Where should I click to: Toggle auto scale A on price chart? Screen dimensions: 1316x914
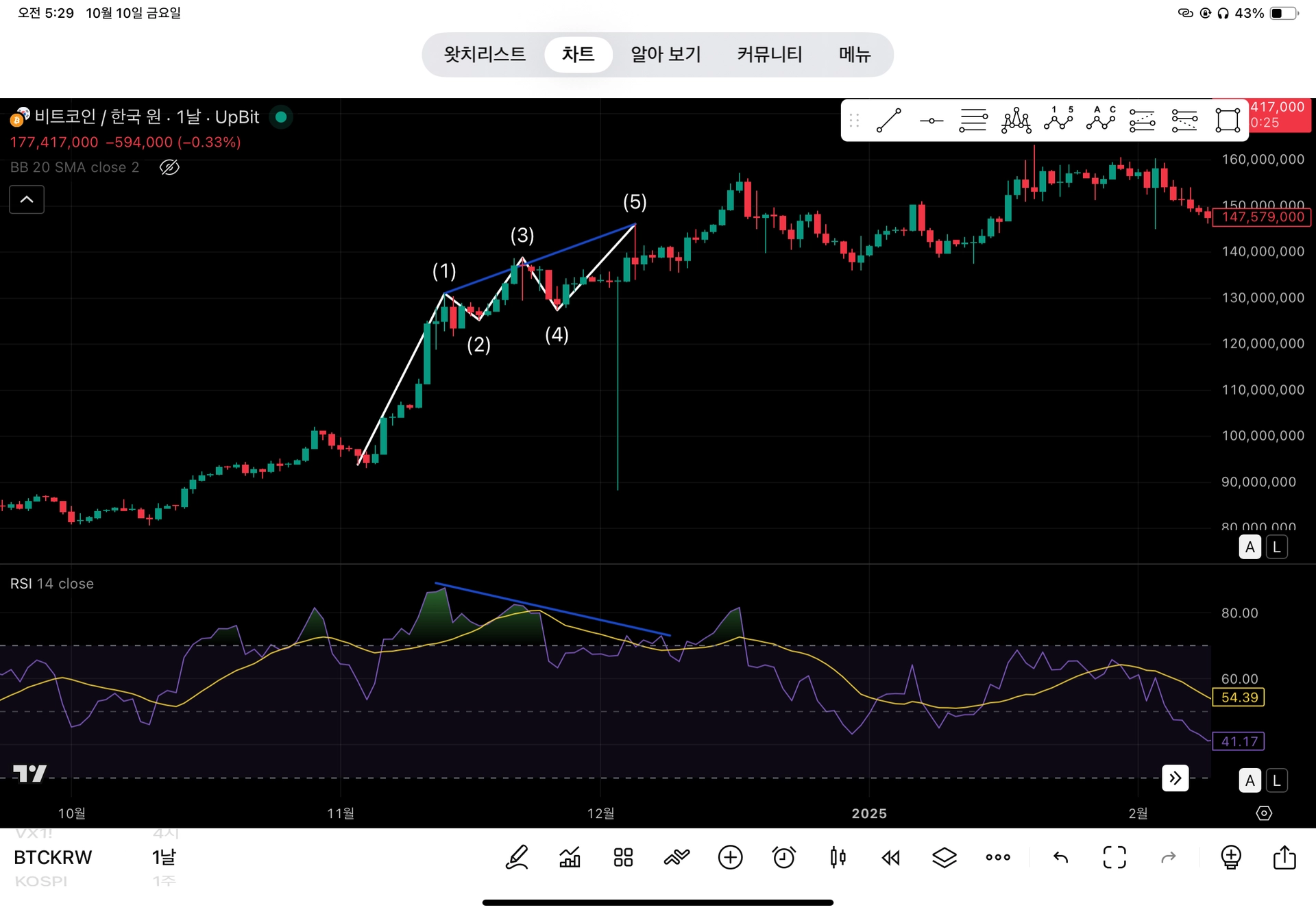click(1250, 547)
